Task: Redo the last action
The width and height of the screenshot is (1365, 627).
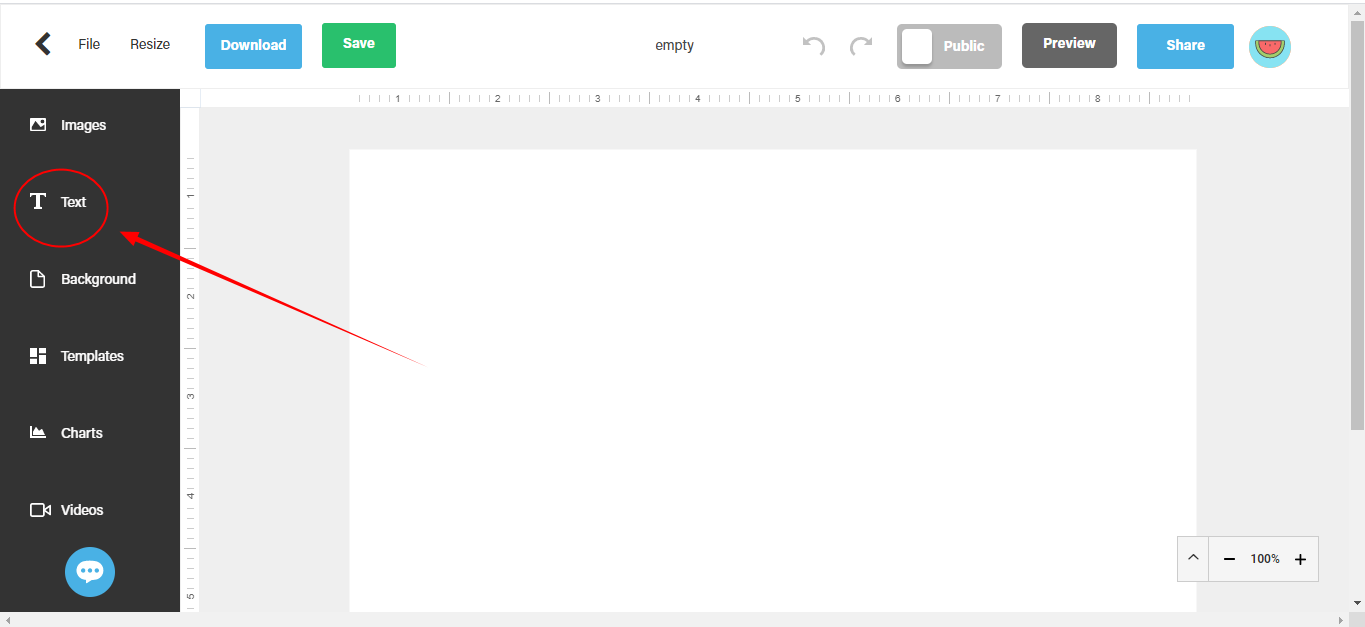Action: (x=861, y=46)
